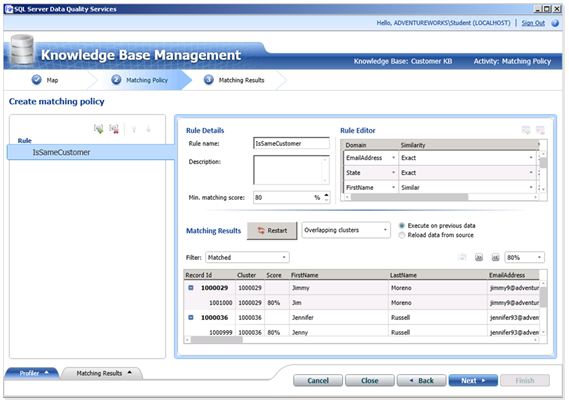The width and height of the screenshot is (569, 403).
Task: Click the step 3 Matching Results icon
Action: 209,79
